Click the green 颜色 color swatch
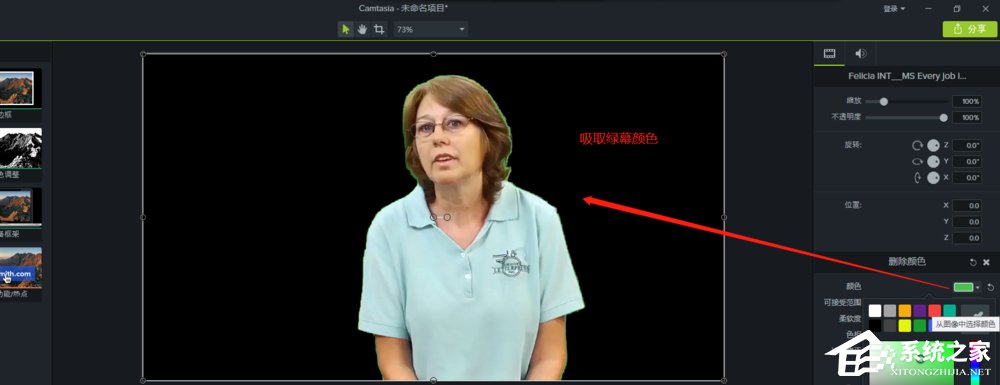1000x385 pixels. coord(963,287)
